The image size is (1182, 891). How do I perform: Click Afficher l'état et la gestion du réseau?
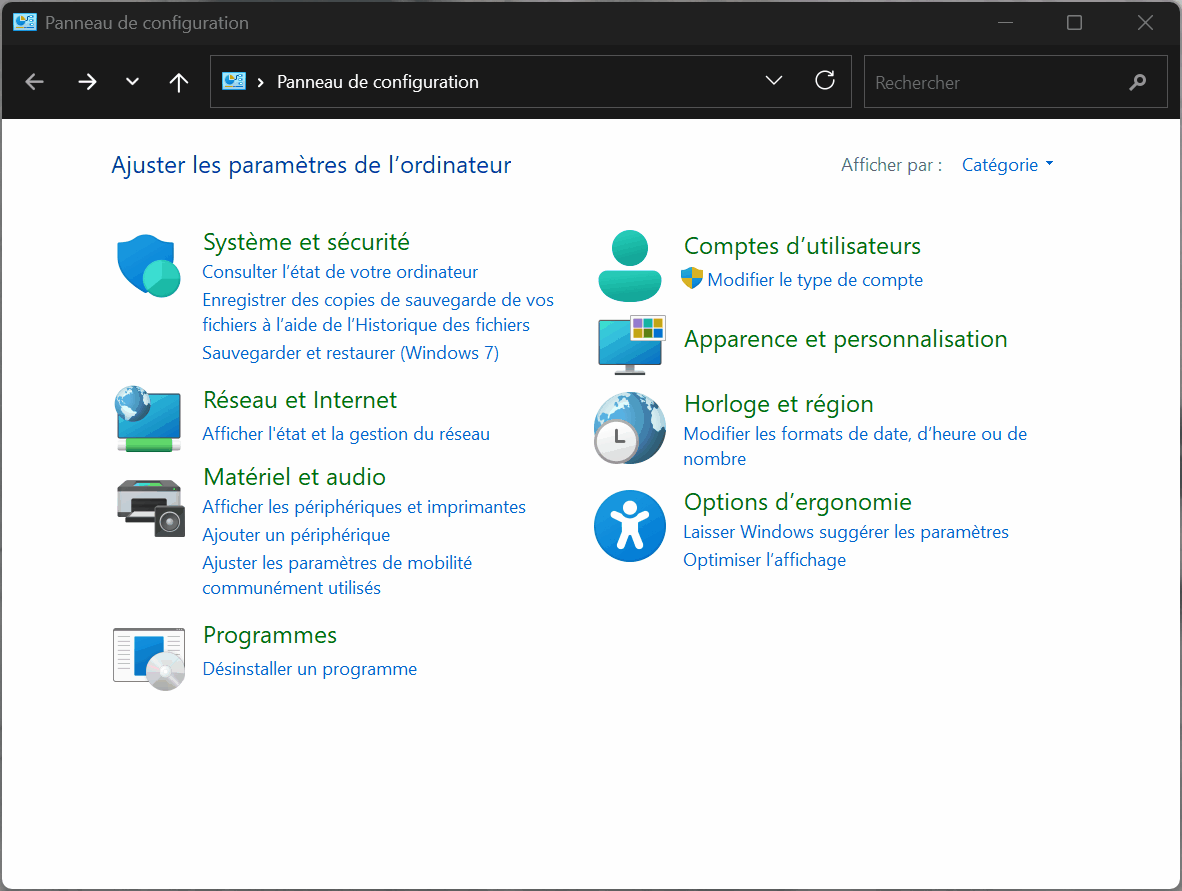346,433
